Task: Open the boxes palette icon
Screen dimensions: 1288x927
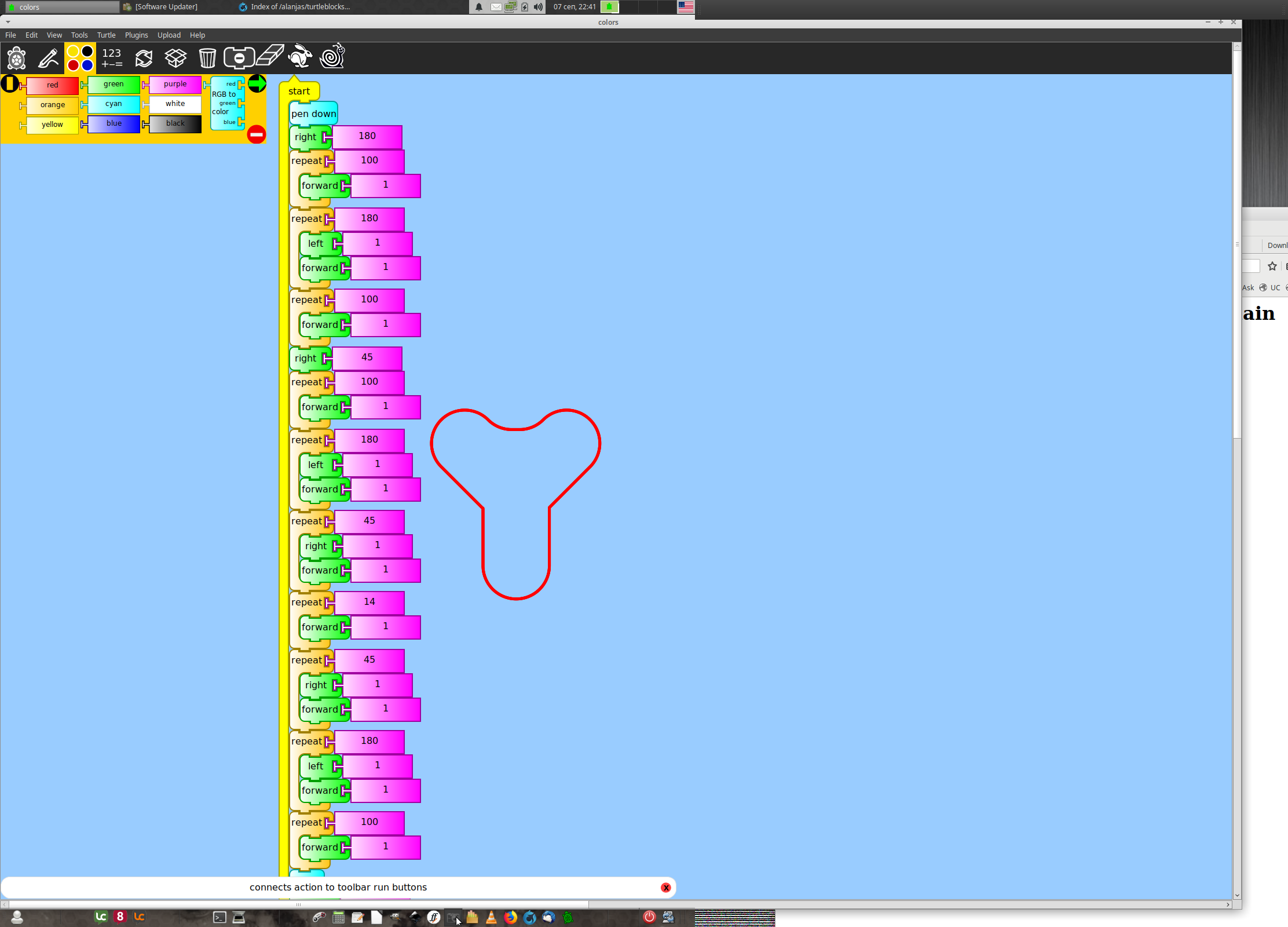Action: [175, 58]
